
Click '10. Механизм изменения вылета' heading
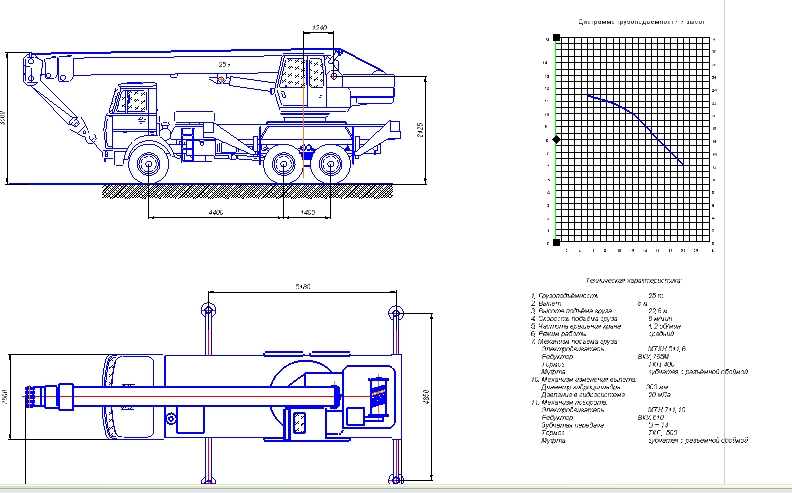[x=584, y=379]
